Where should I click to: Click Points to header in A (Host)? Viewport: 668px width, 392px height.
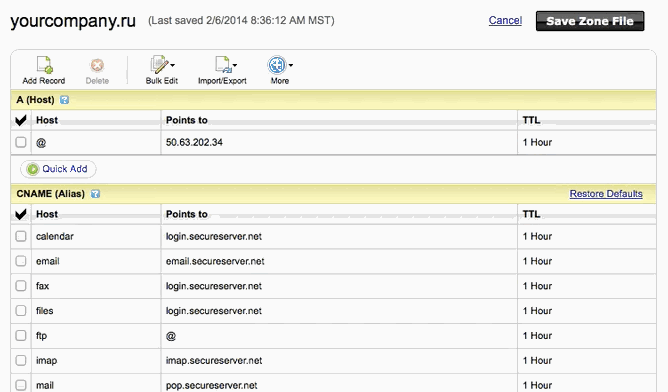click(187, 120)
